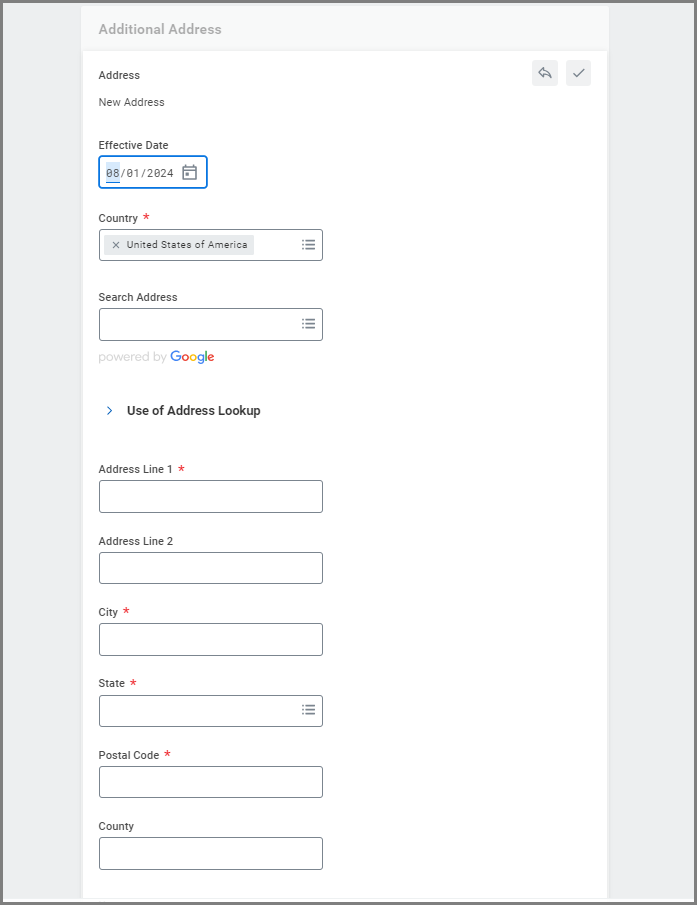Focus the Address Line 2 field

(210, 568)
